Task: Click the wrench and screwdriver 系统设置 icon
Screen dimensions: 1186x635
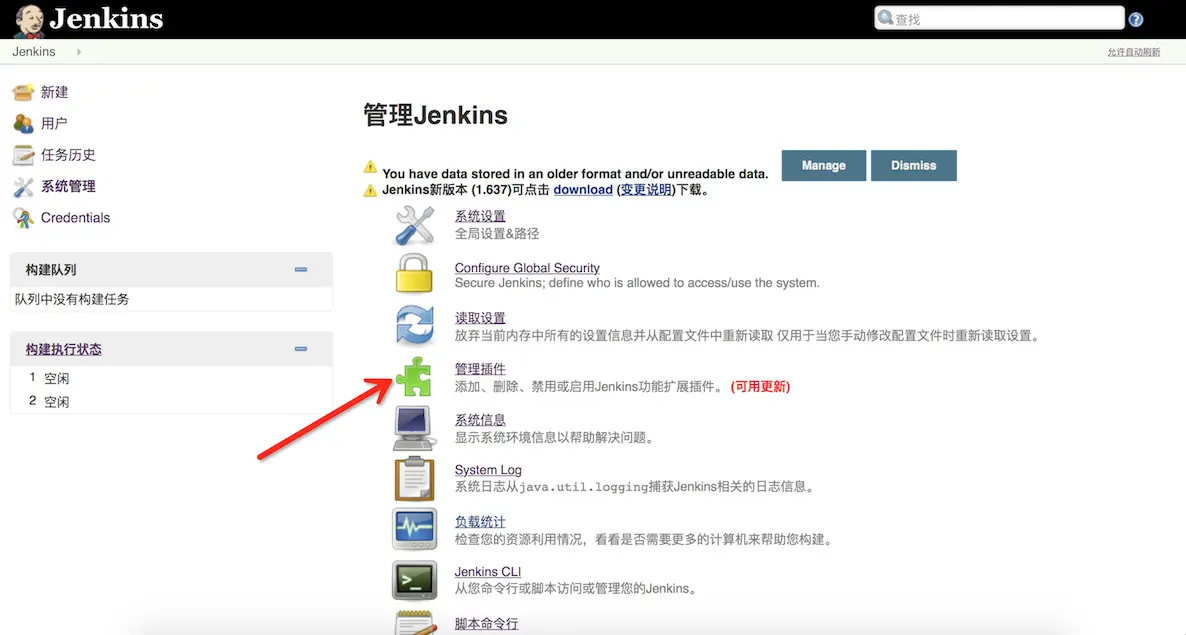Action: (414, 225)
